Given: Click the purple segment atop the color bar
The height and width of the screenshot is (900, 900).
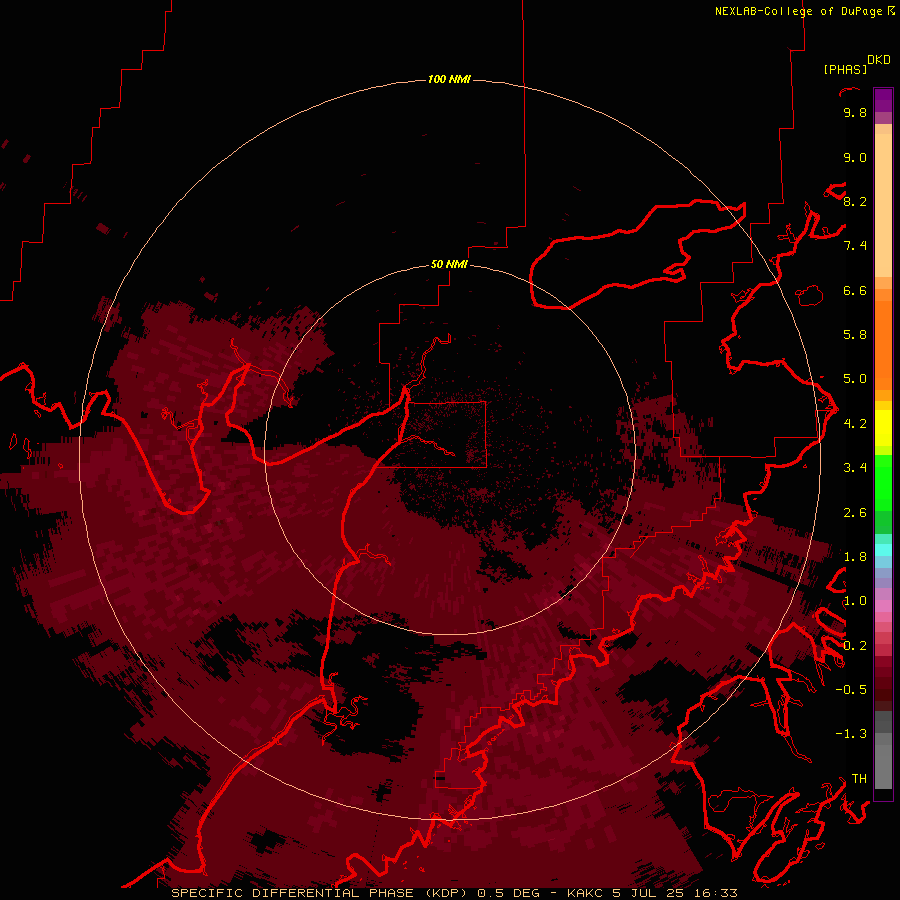Looking at the screenshot, I should pyautogui.click(x=883, y=100).
